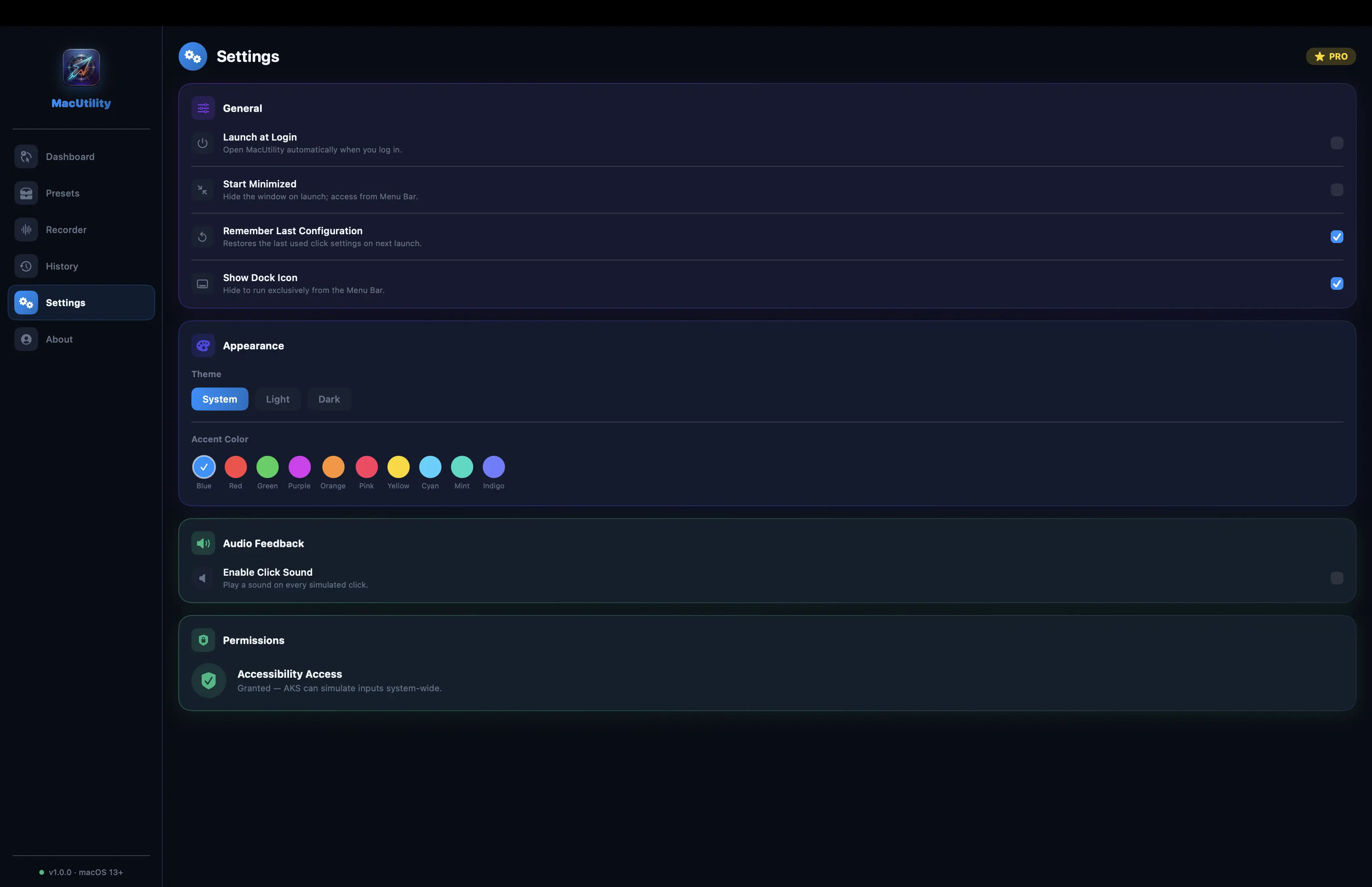Image resolution: width=1372 pixels, height=887 pixels.
Task: Click 'Granted — AKS can simulate inputs system-wide.' text
Action: (x=340, y=688)
